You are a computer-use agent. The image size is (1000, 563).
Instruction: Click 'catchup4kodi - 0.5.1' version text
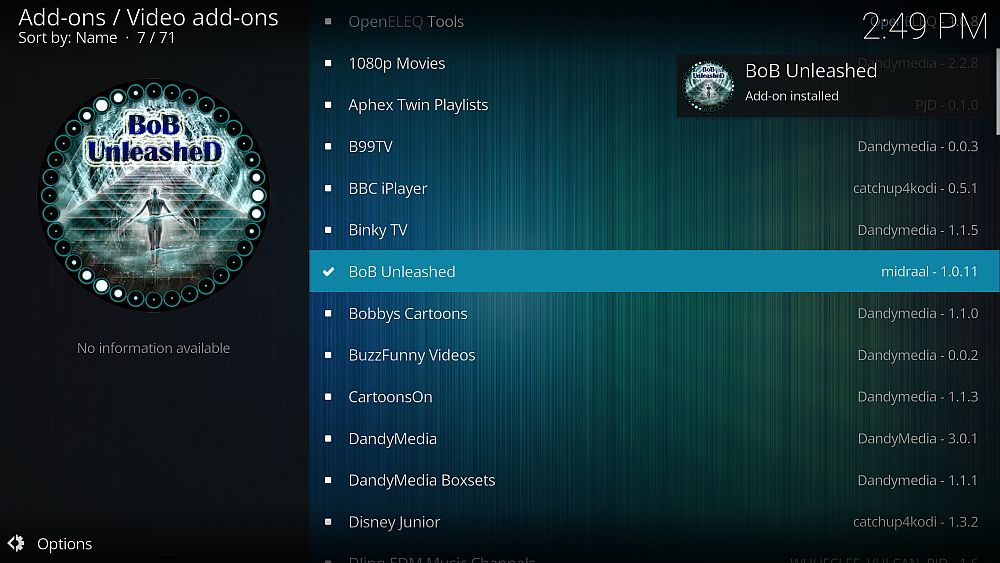[915, 188]
